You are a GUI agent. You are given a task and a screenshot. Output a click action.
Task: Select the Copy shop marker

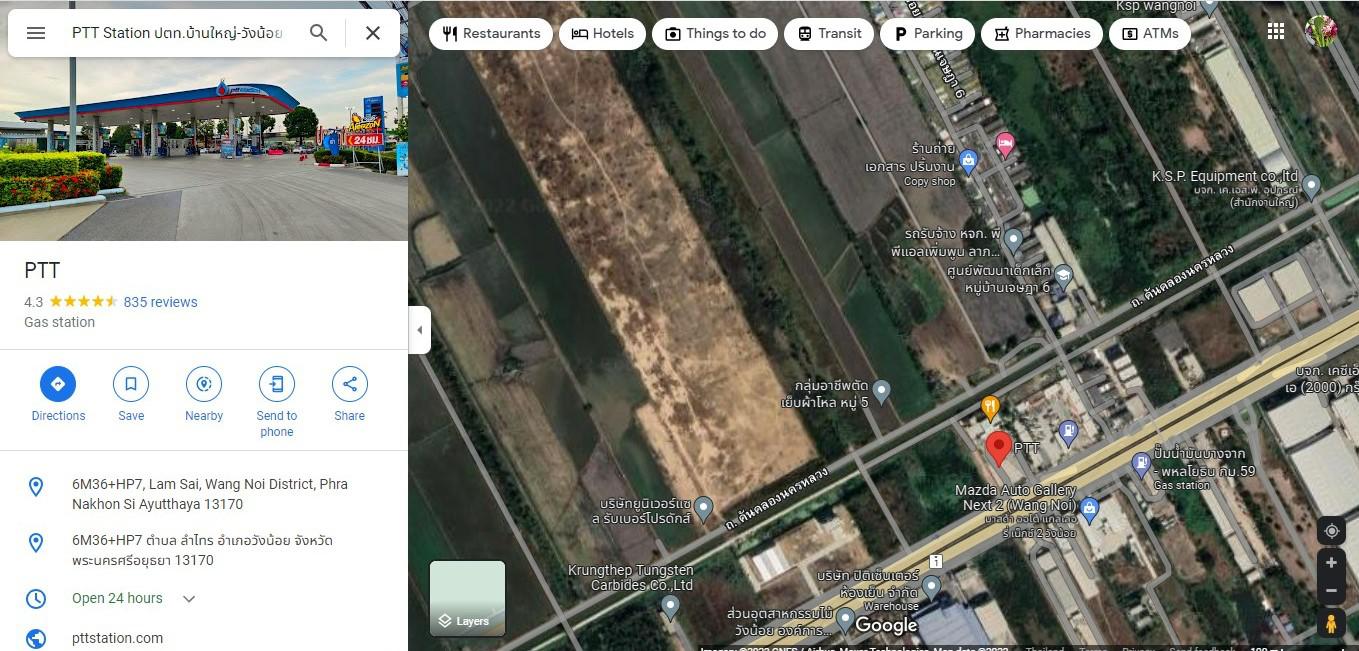tap(968, 160)
